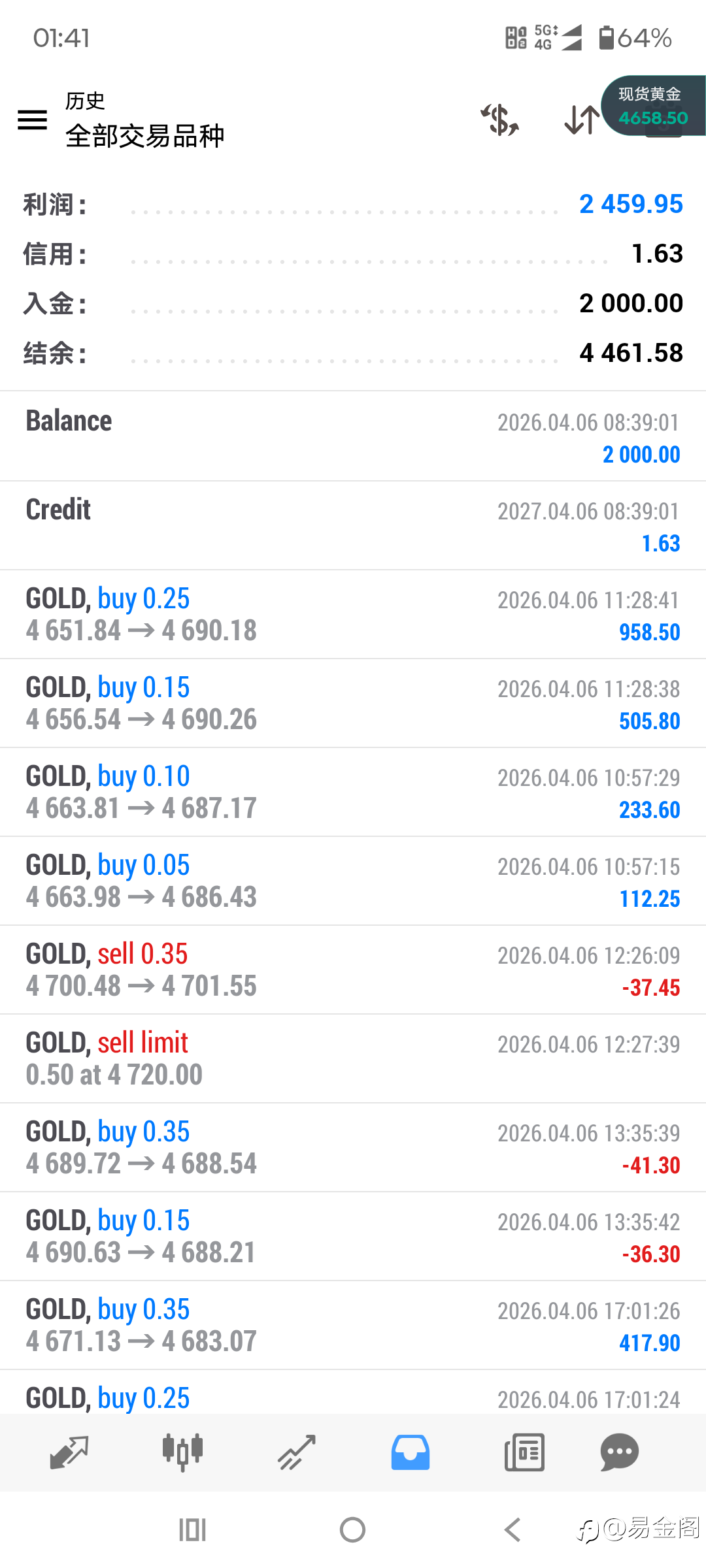This screenshot has height=1568, width=706.
Task: Tap the sort arrows icon
Action: pyautogui.click(x=580, y=120)
